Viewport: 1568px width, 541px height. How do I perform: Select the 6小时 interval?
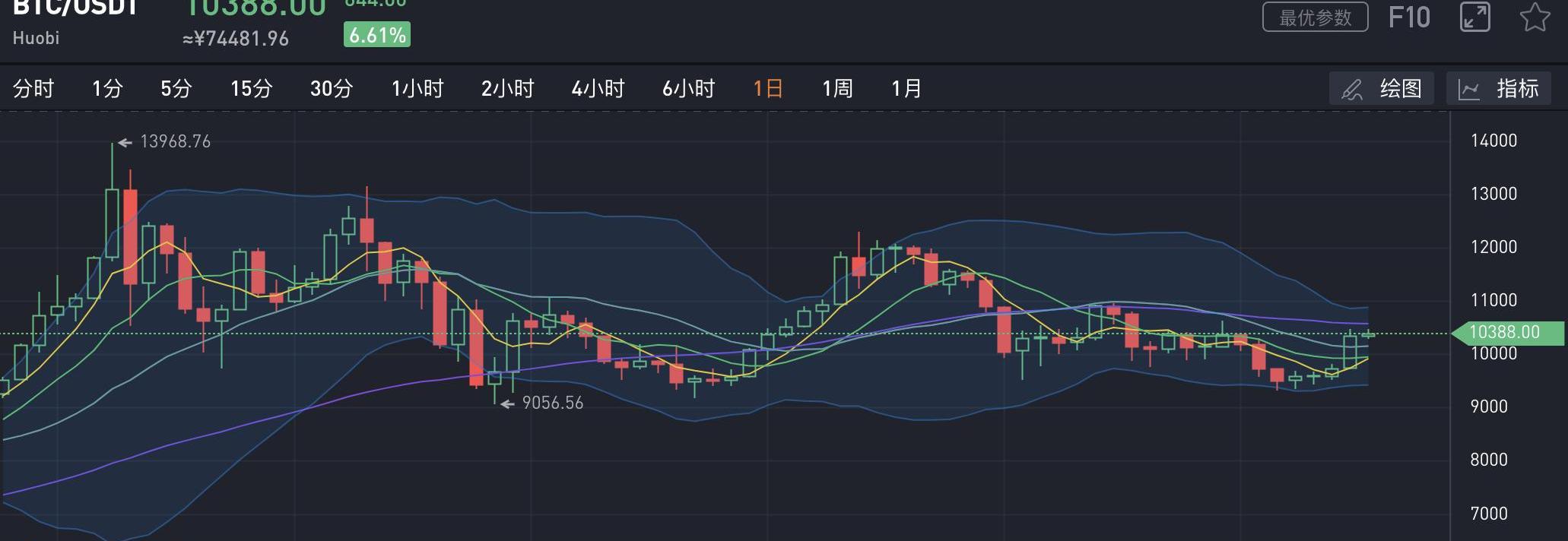(x=689, y=89)
